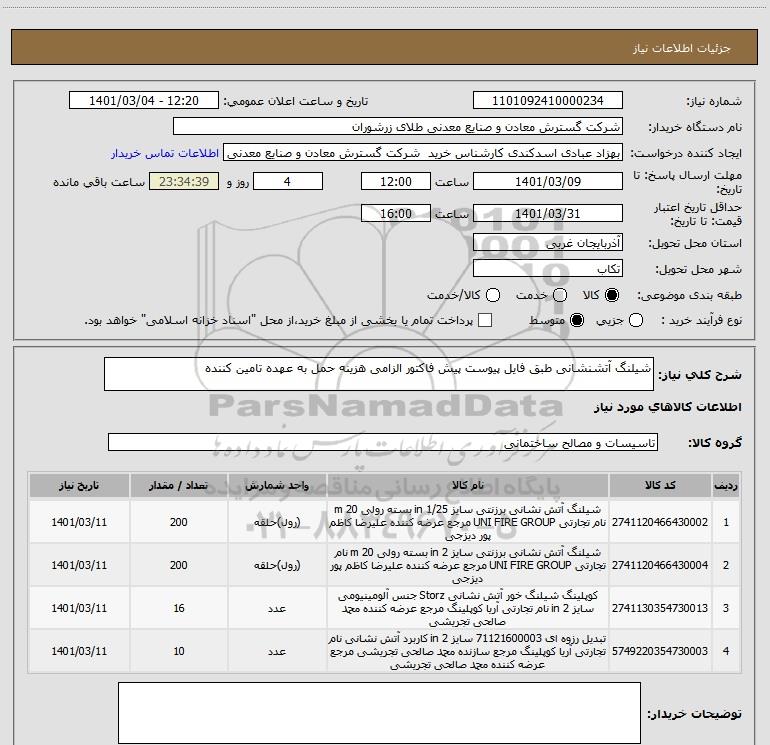770x745 pixels.
Task: Click the price validity date 1401/03/31
Action: point(548,213)
